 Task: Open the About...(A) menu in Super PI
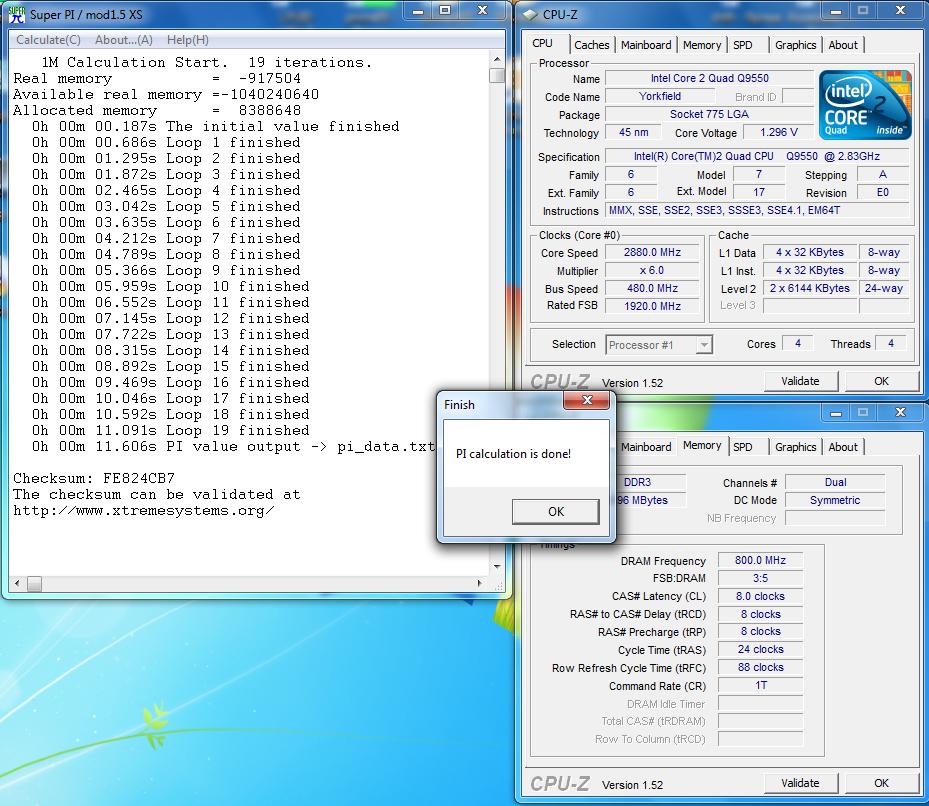pos(124,40)
